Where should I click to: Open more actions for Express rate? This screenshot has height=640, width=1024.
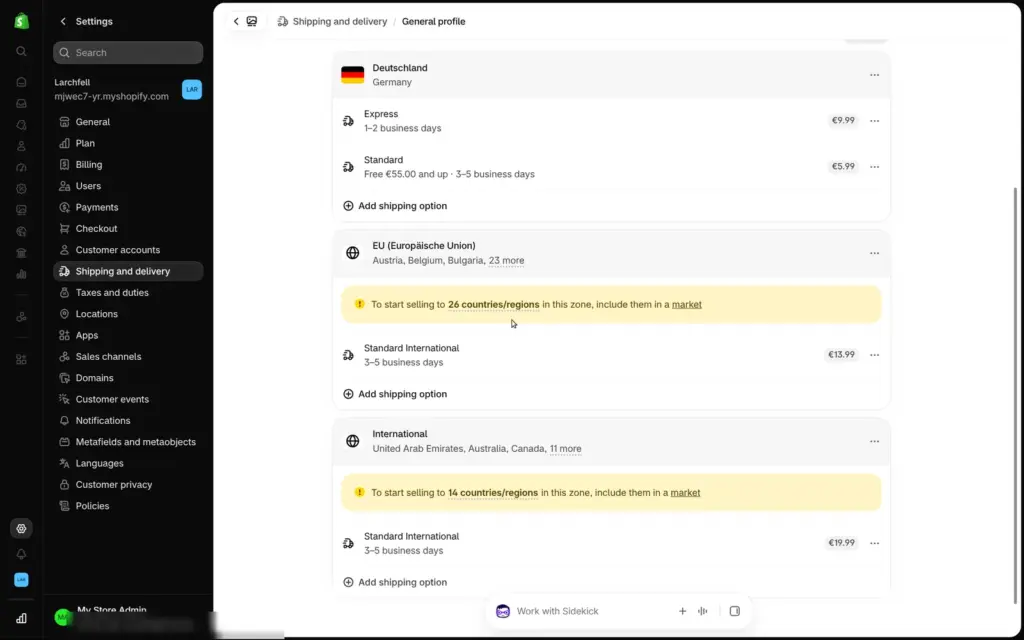pos(874,121)
